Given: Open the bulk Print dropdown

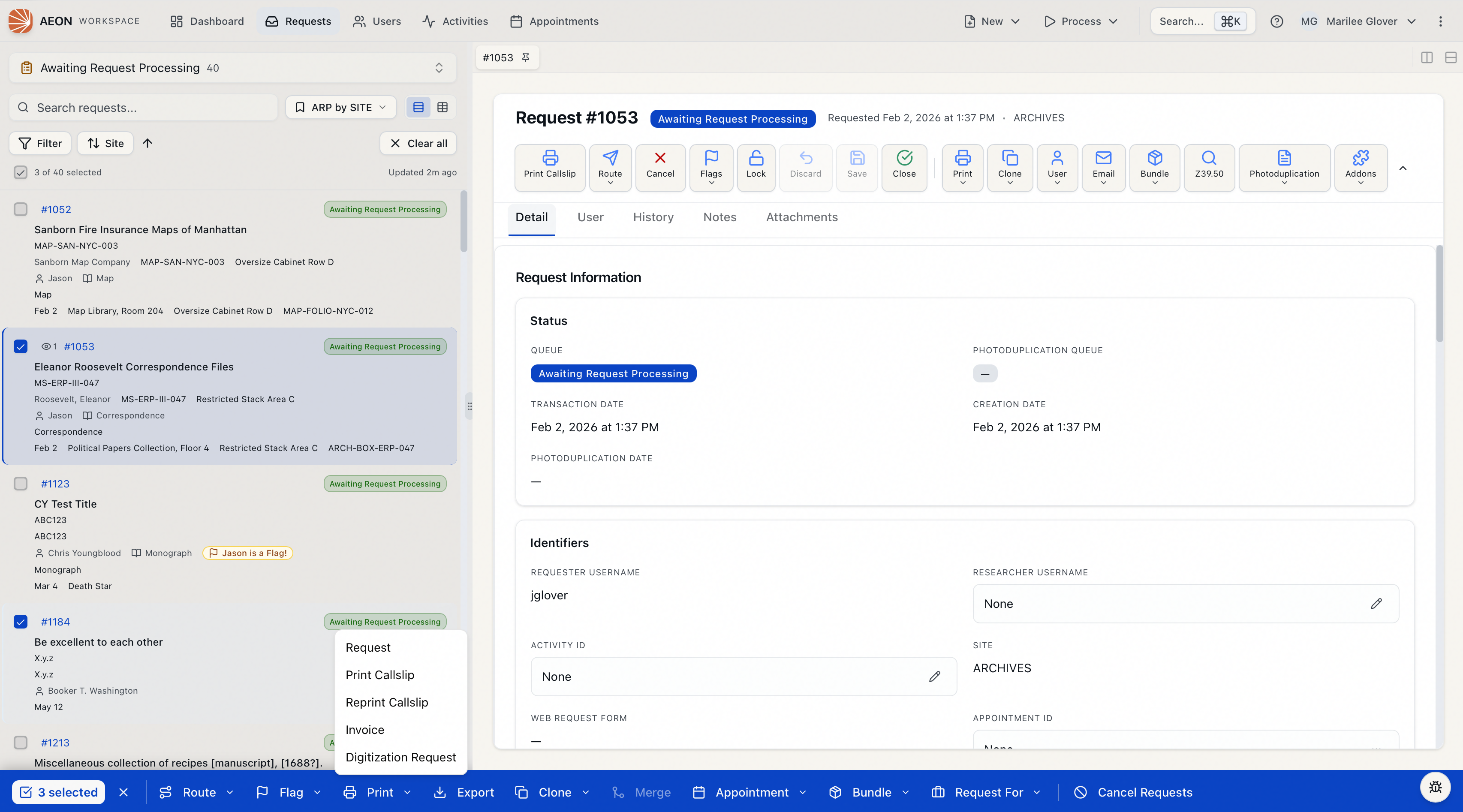Looking at the screenshot, I should [377, 792].
